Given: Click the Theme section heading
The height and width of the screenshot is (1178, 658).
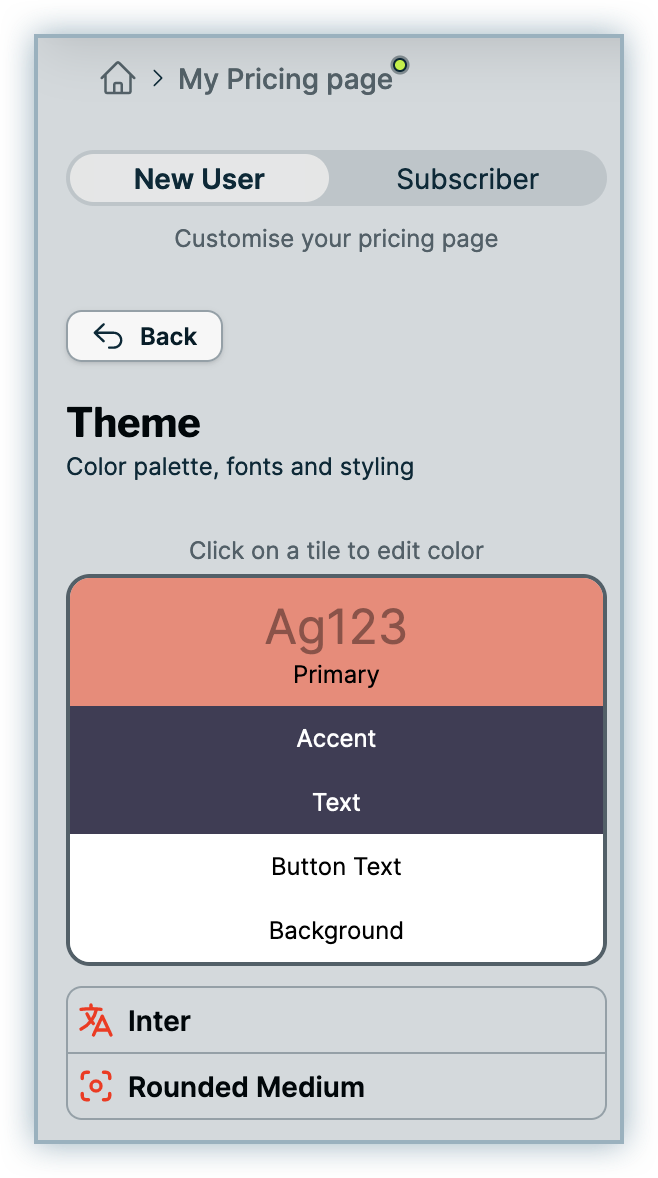Looking at the screenshot, I should (134, 423).
